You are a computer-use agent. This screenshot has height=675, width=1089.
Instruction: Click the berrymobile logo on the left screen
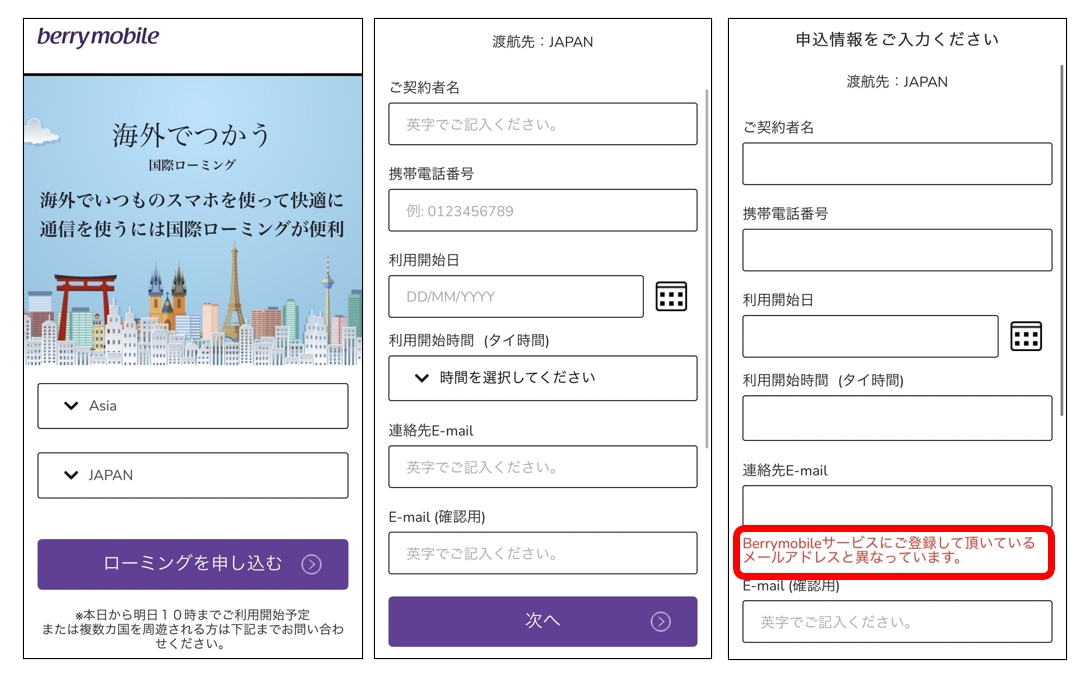click(98, 37)
